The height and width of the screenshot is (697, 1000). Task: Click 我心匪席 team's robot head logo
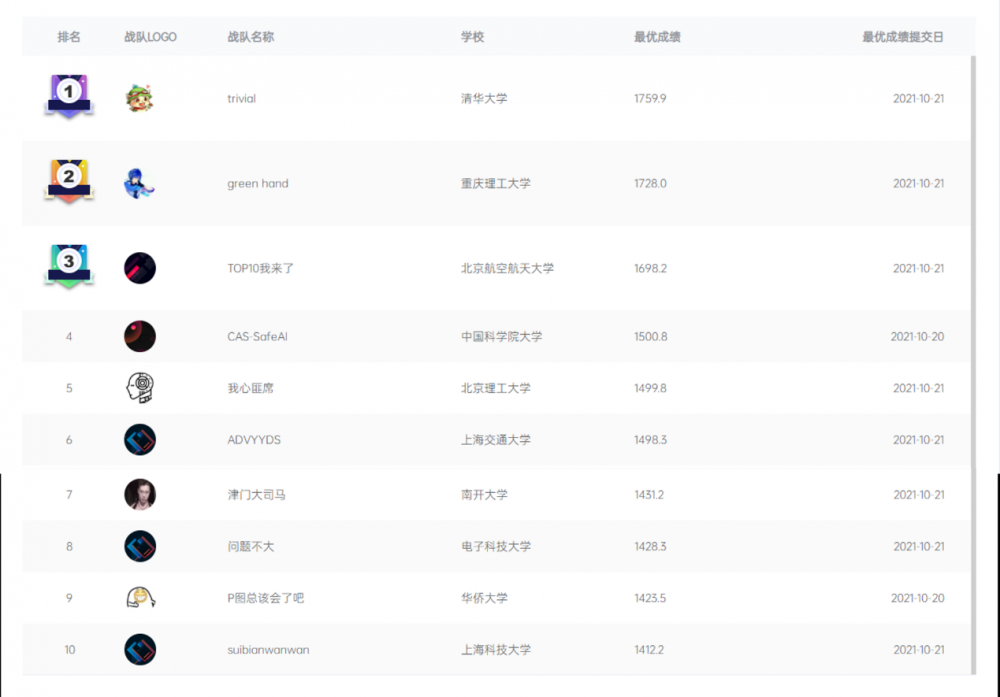(x=140, y=388)
